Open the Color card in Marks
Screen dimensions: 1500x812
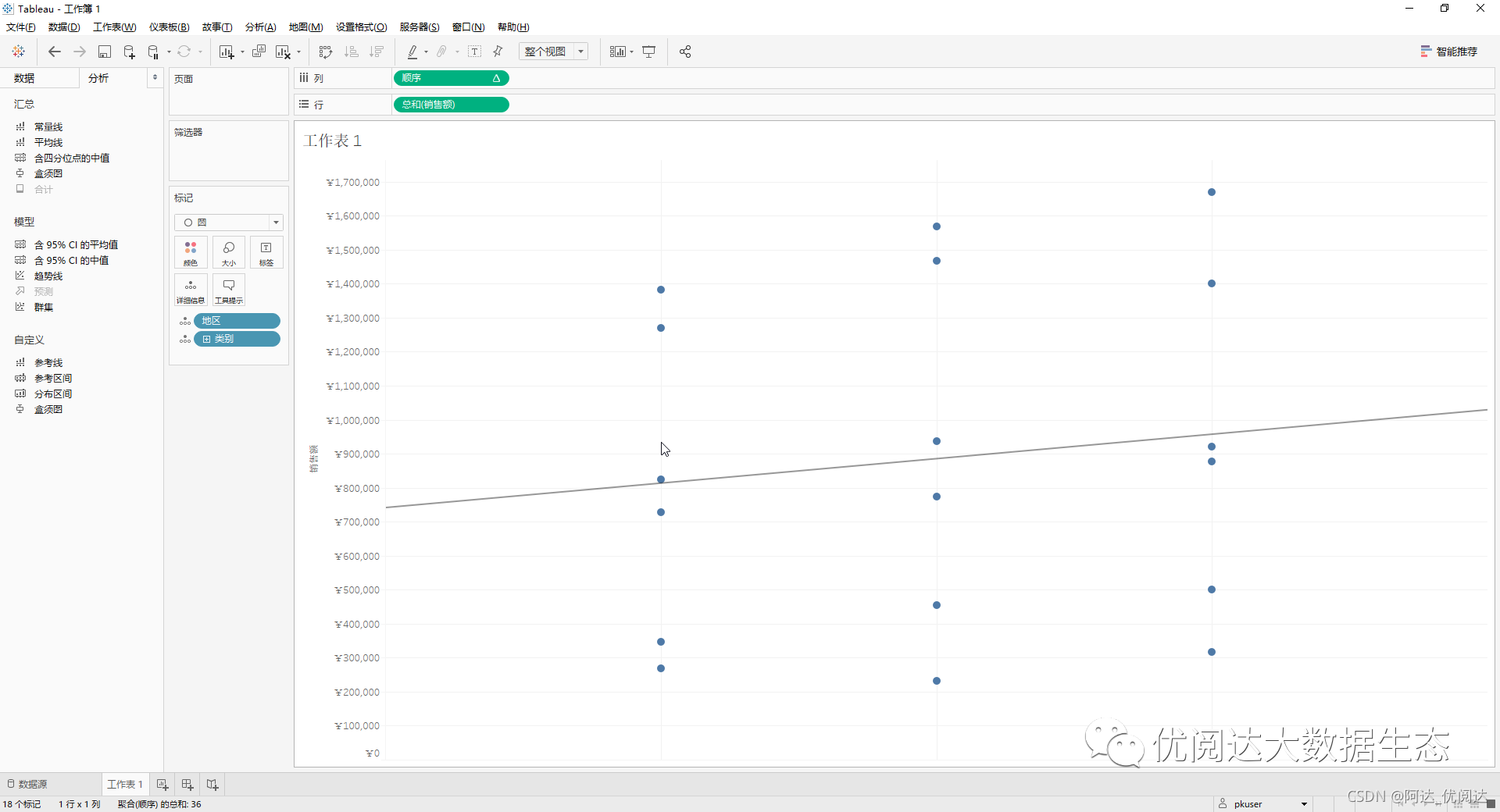point(191,253)
